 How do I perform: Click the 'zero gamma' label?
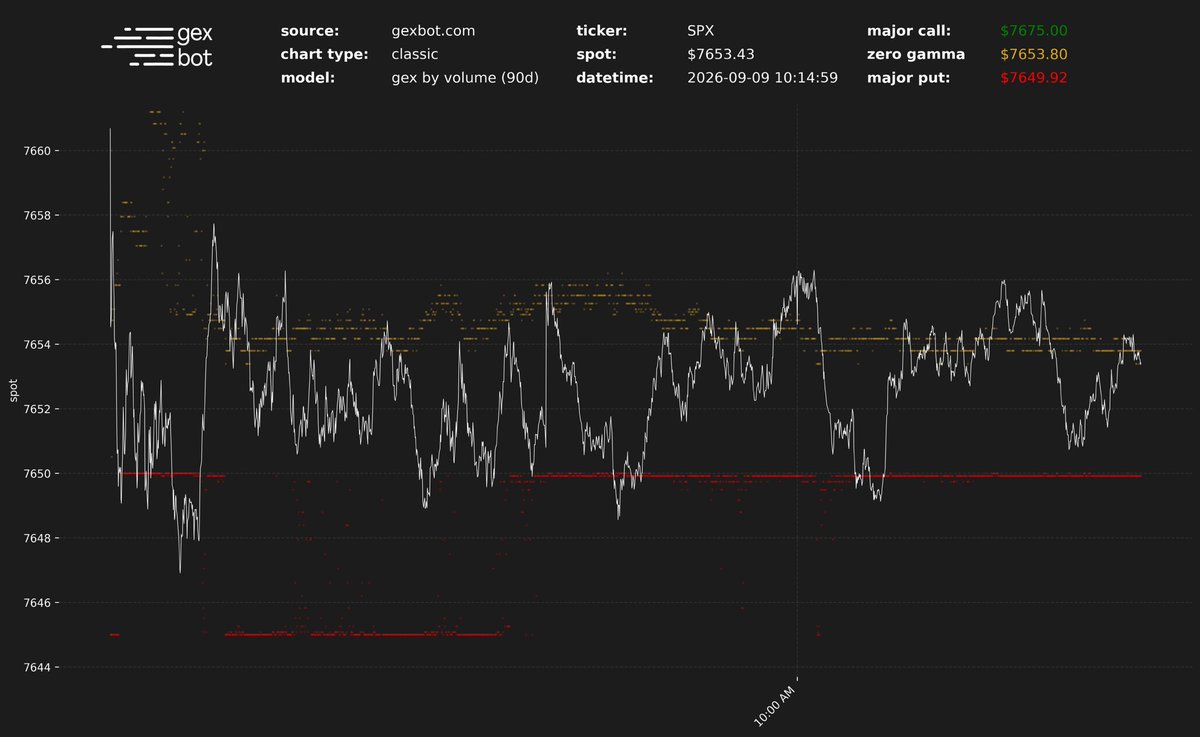[x=916, y=54]
